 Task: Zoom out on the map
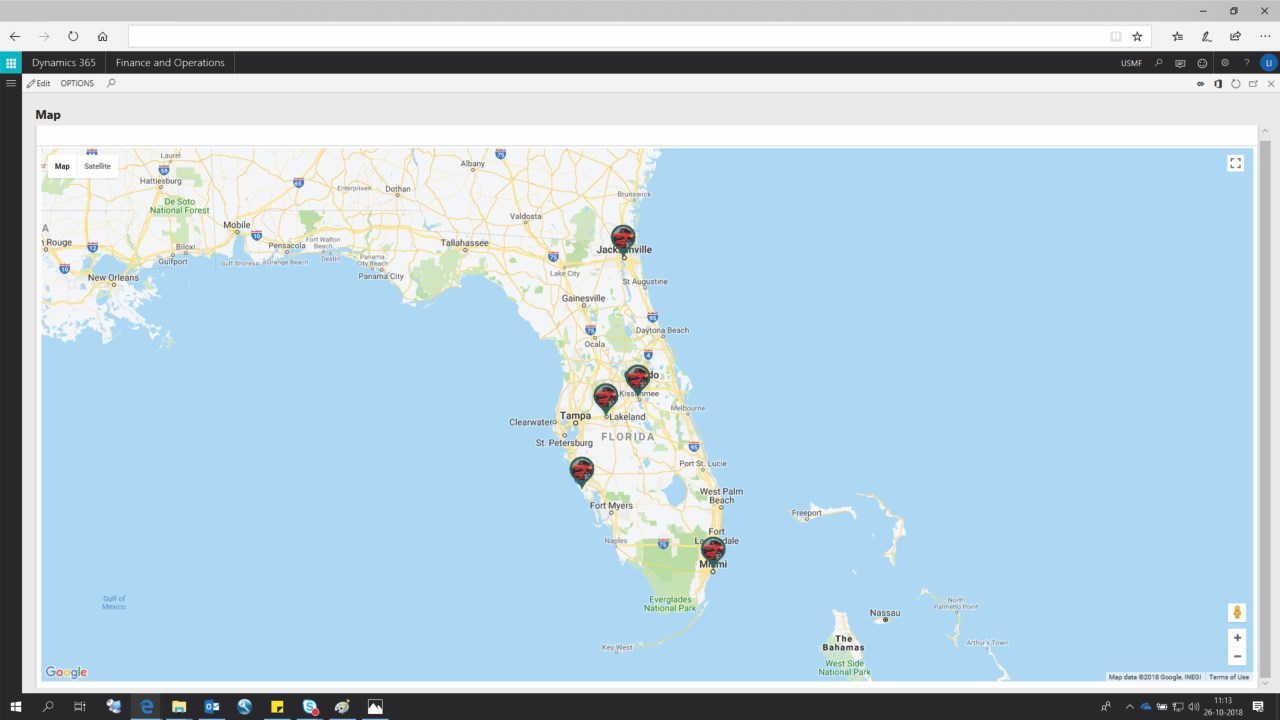click(x=1237, y=657)
